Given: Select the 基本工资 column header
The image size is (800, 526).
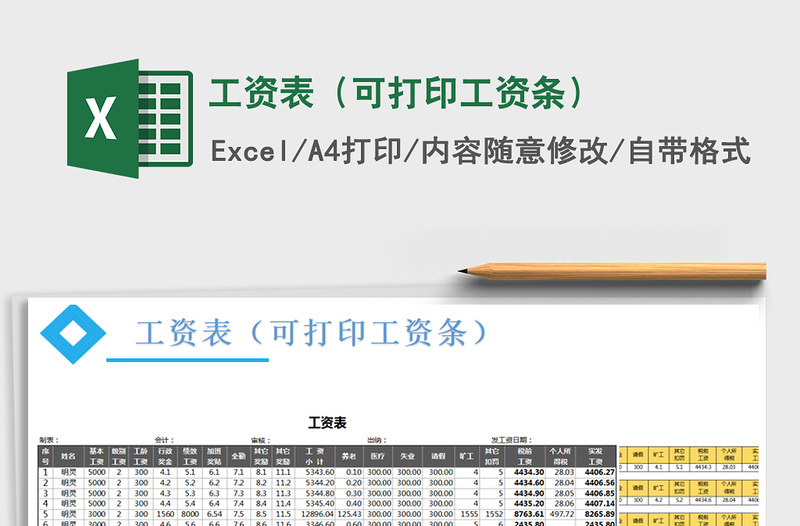Looking at the screenshot, I should pos(96,456).
